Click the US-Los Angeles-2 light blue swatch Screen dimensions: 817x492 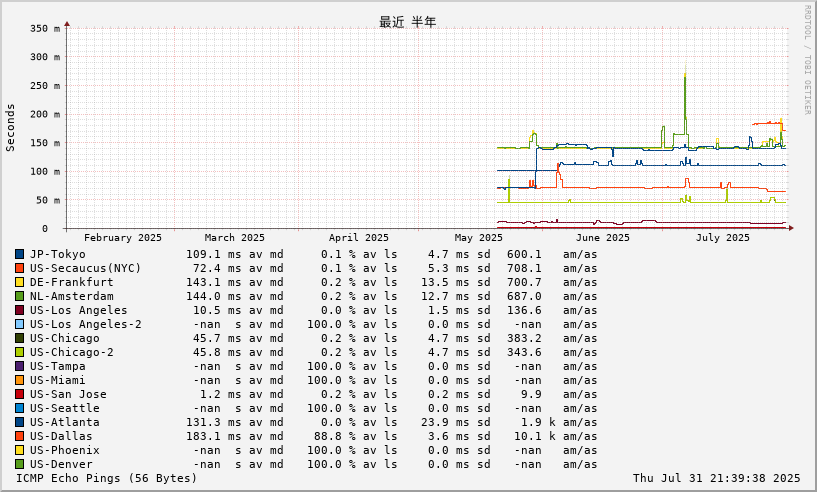click(x=19, y=325)
